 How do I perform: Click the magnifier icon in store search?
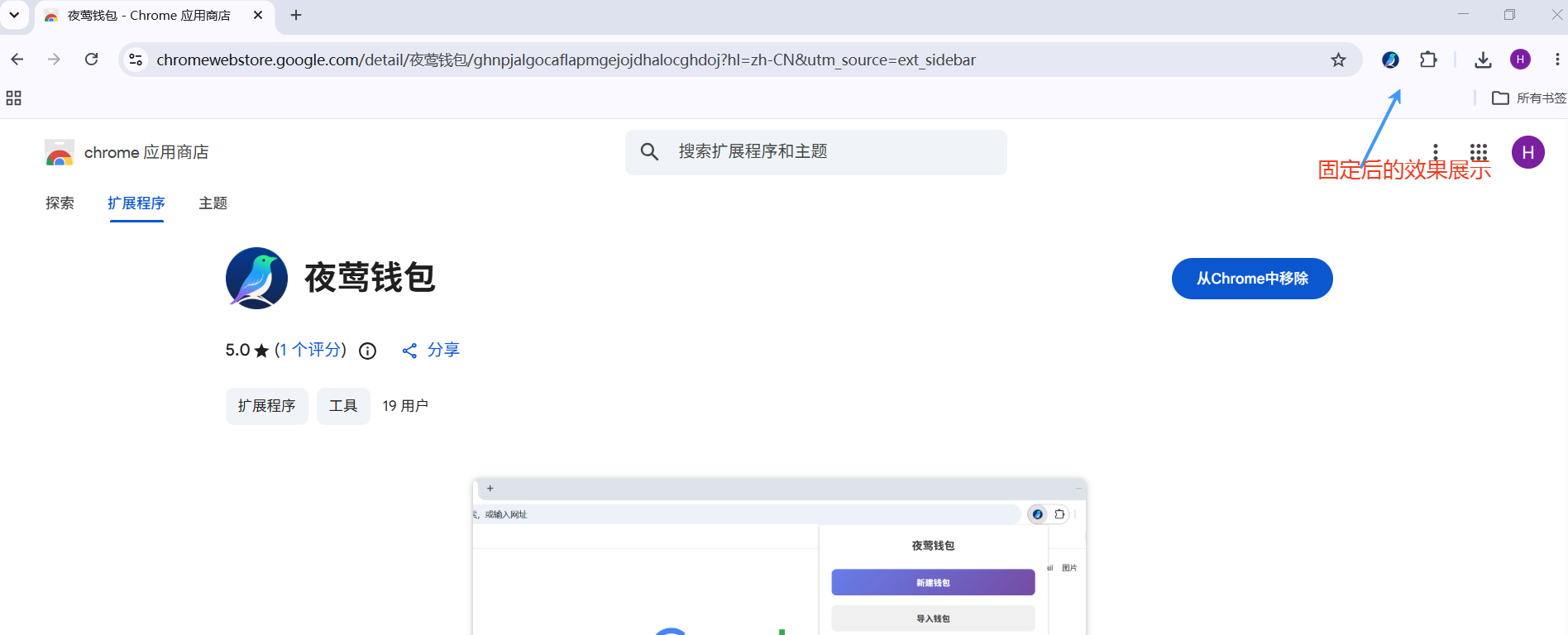(650, 152)
